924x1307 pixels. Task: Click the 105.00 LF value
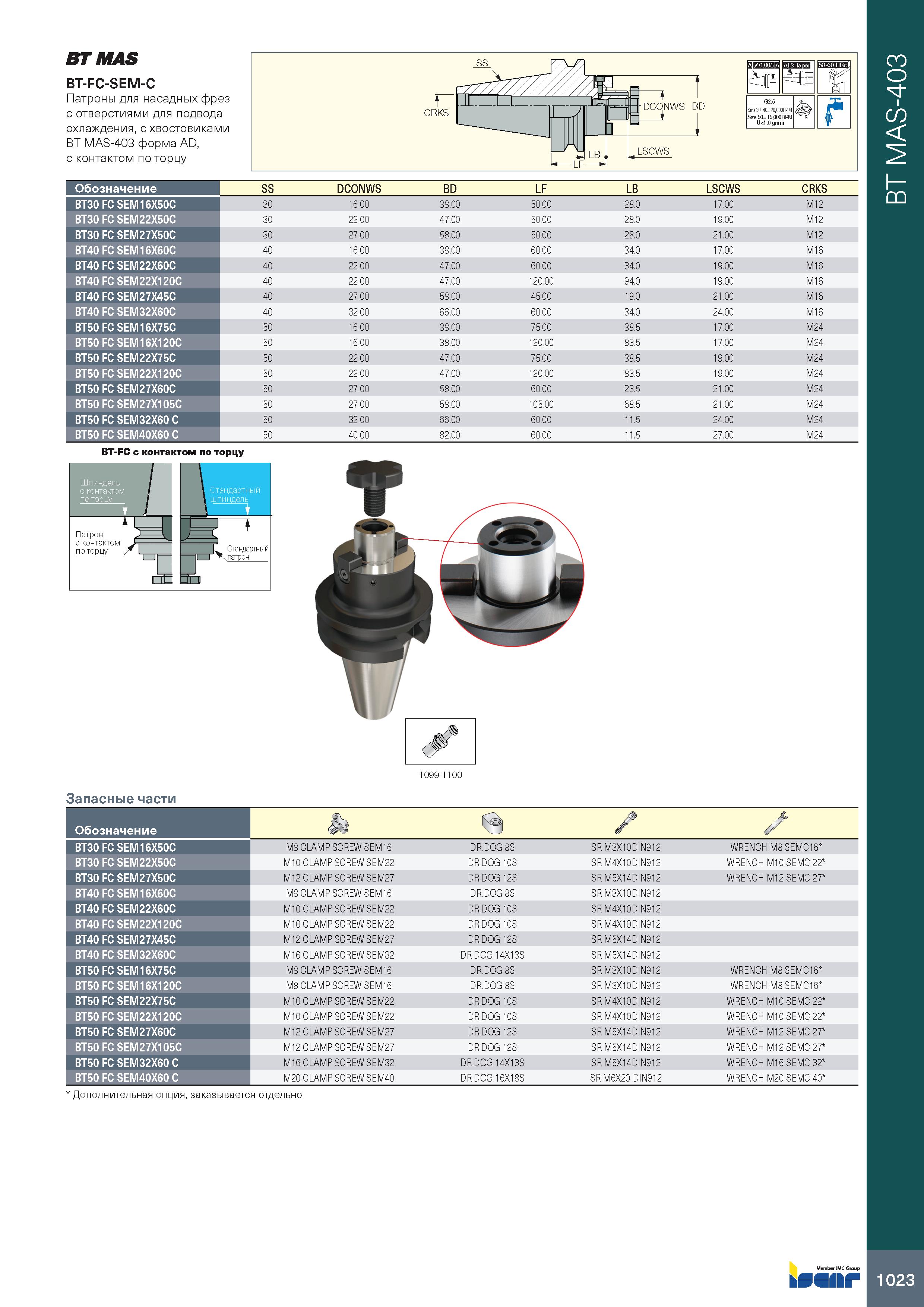point(541,404)
